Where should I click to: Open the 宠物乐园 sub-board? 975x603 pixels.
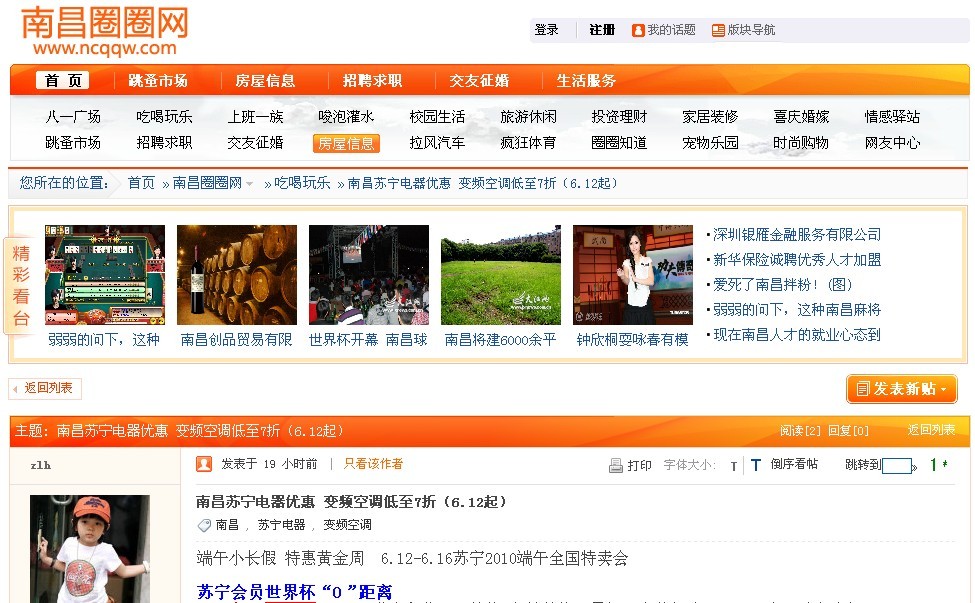pos(710,143)
